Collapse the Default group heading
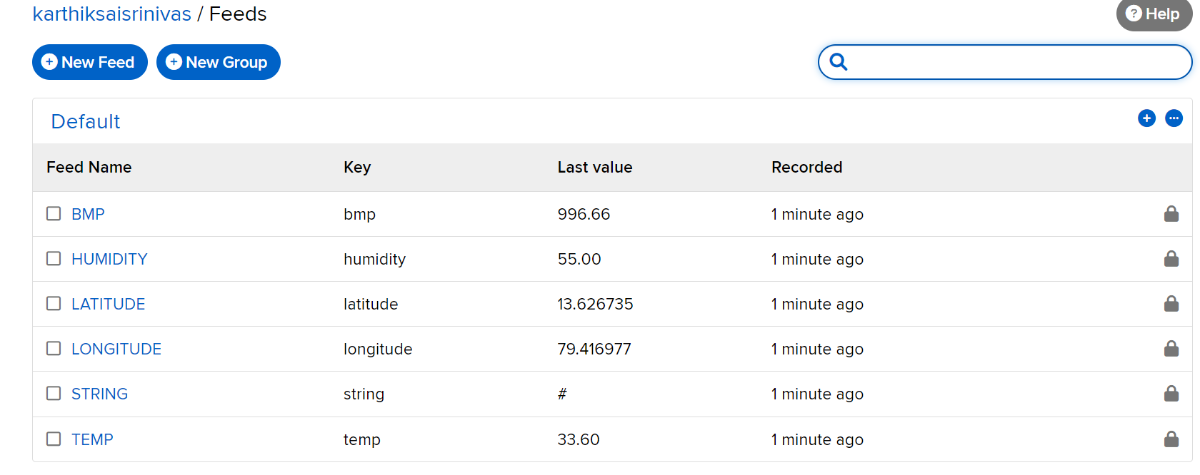 point(86,121)
